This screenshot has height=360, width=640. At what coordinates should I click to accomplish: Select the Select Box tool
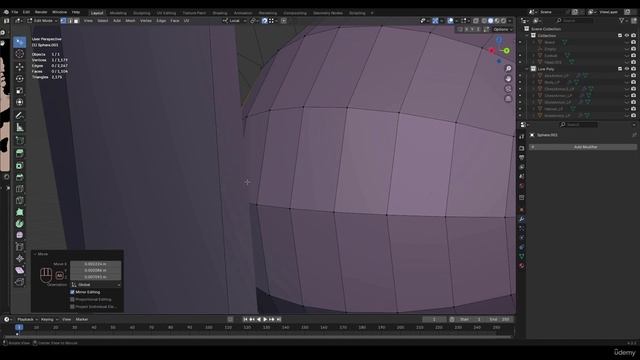click(19, 42)
